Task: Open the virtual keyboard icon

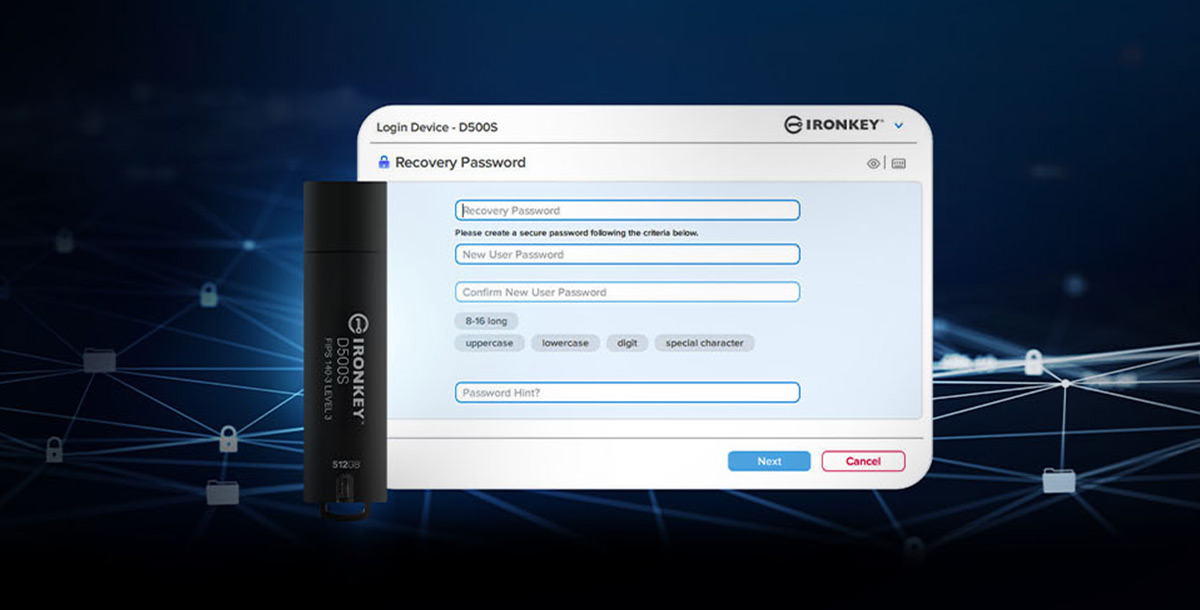Action: (x=898, y=163)
